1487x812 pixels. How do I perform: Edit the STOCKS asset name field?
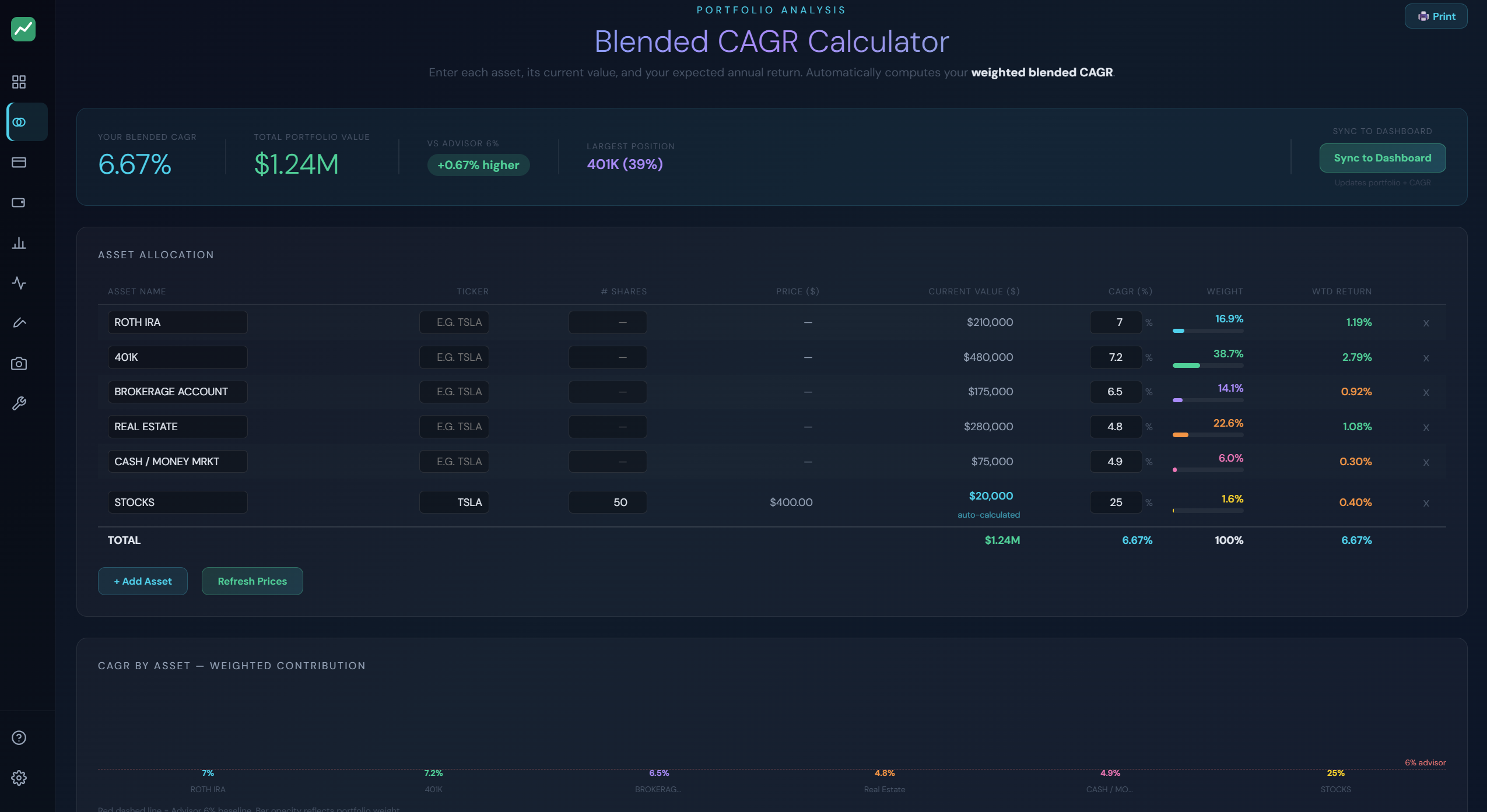pos(177,502)
